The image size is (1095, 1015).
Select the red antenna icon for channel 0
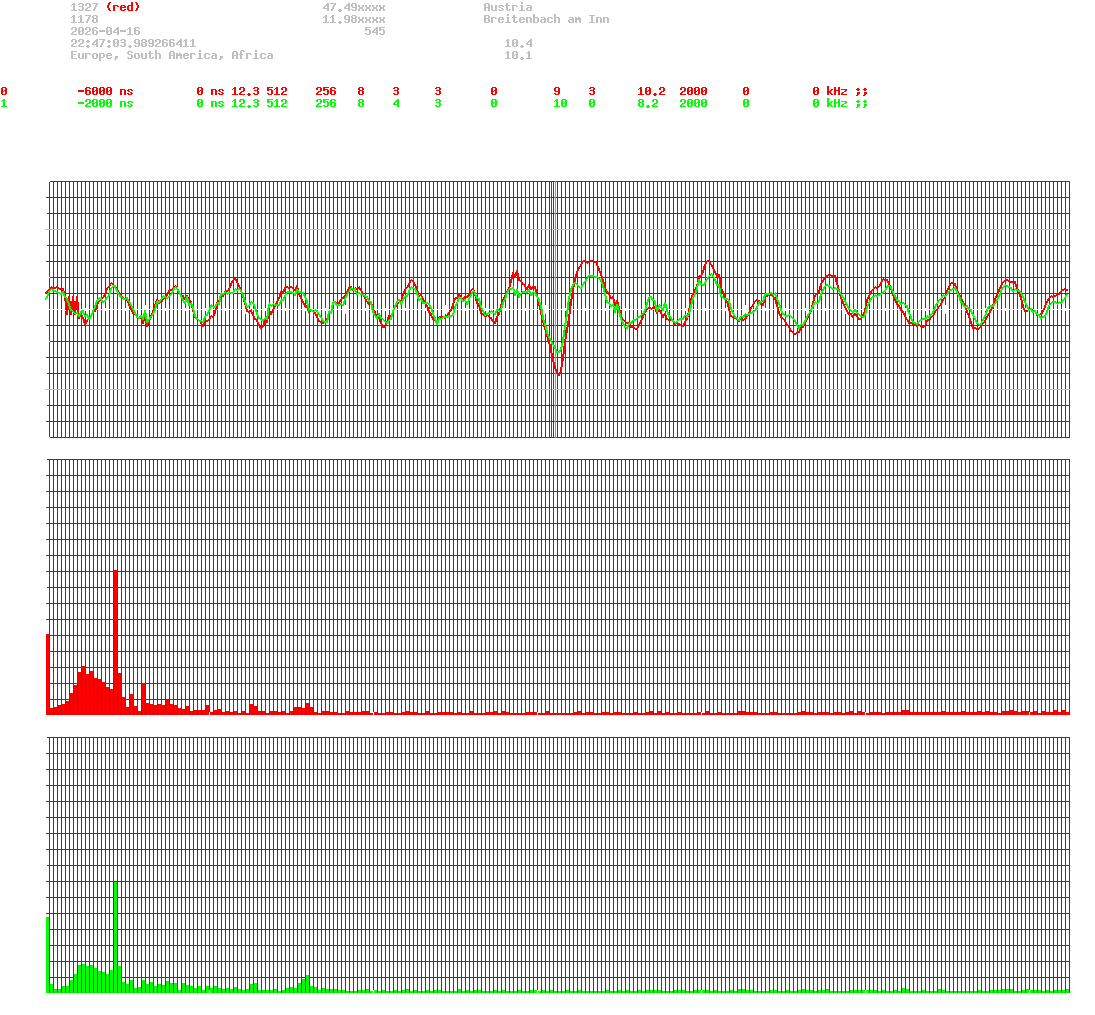click(x=858, y=91)
